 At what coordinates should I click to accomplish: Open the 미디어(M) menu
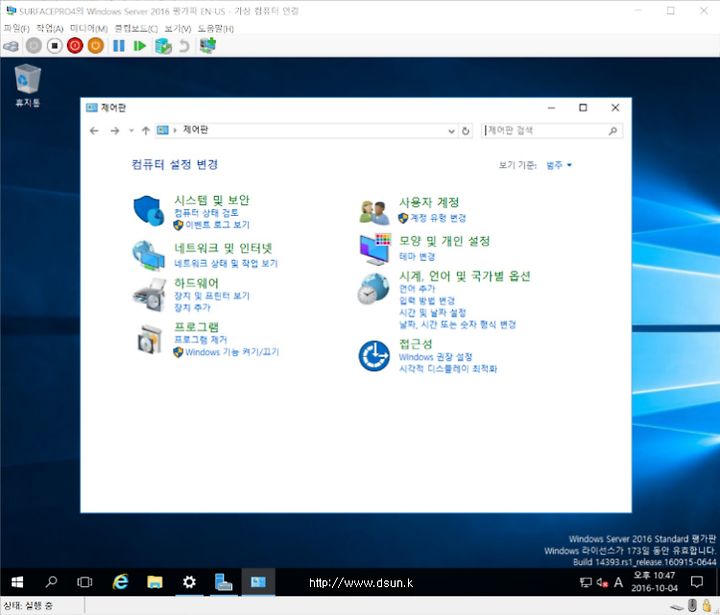click(x=89, y=28)
